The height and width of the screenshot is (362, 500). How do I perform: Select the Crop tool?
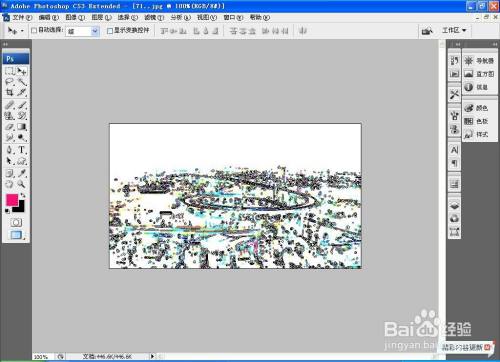click(10, 92)
